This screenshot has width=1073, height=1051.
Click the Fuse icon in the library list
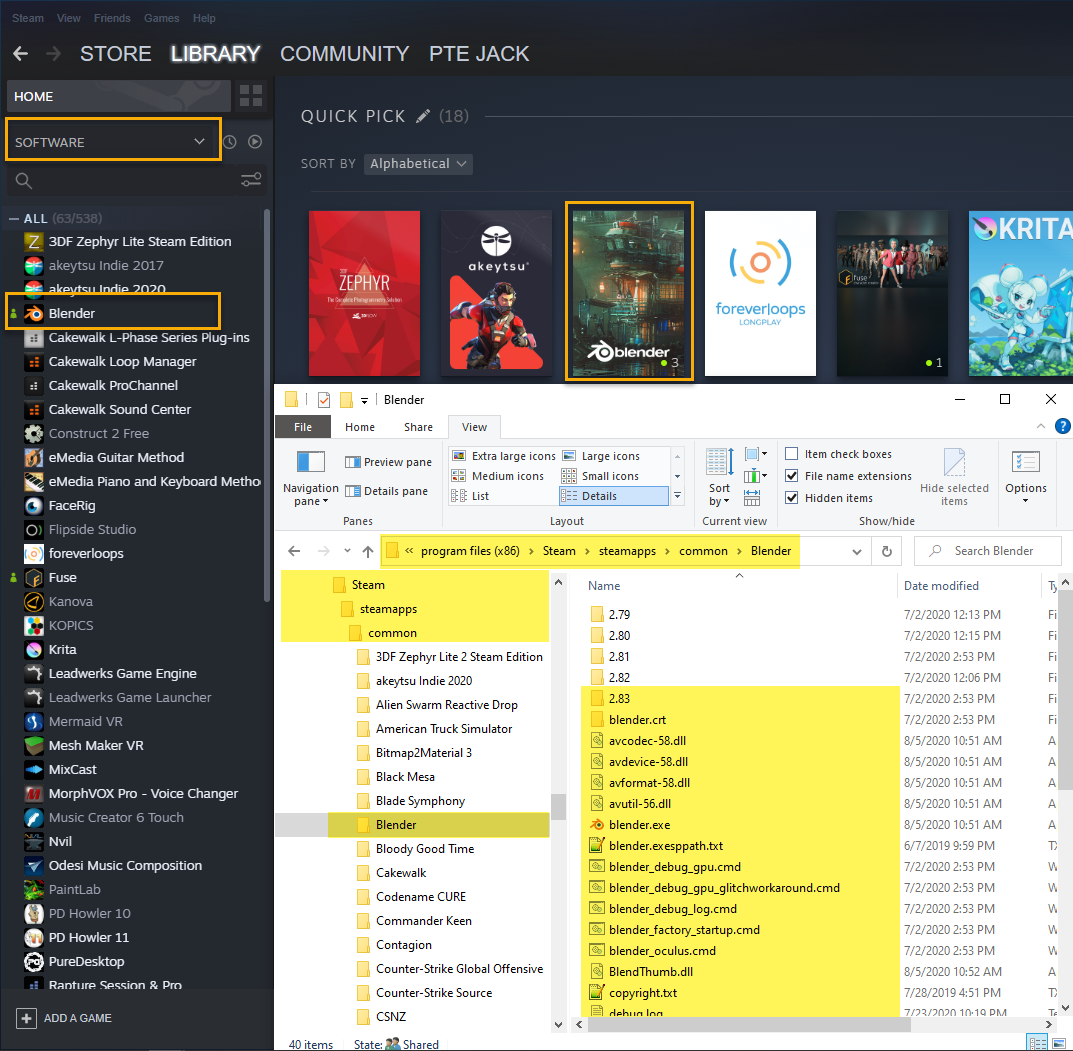pyautogui.click(x=34, y=578)
